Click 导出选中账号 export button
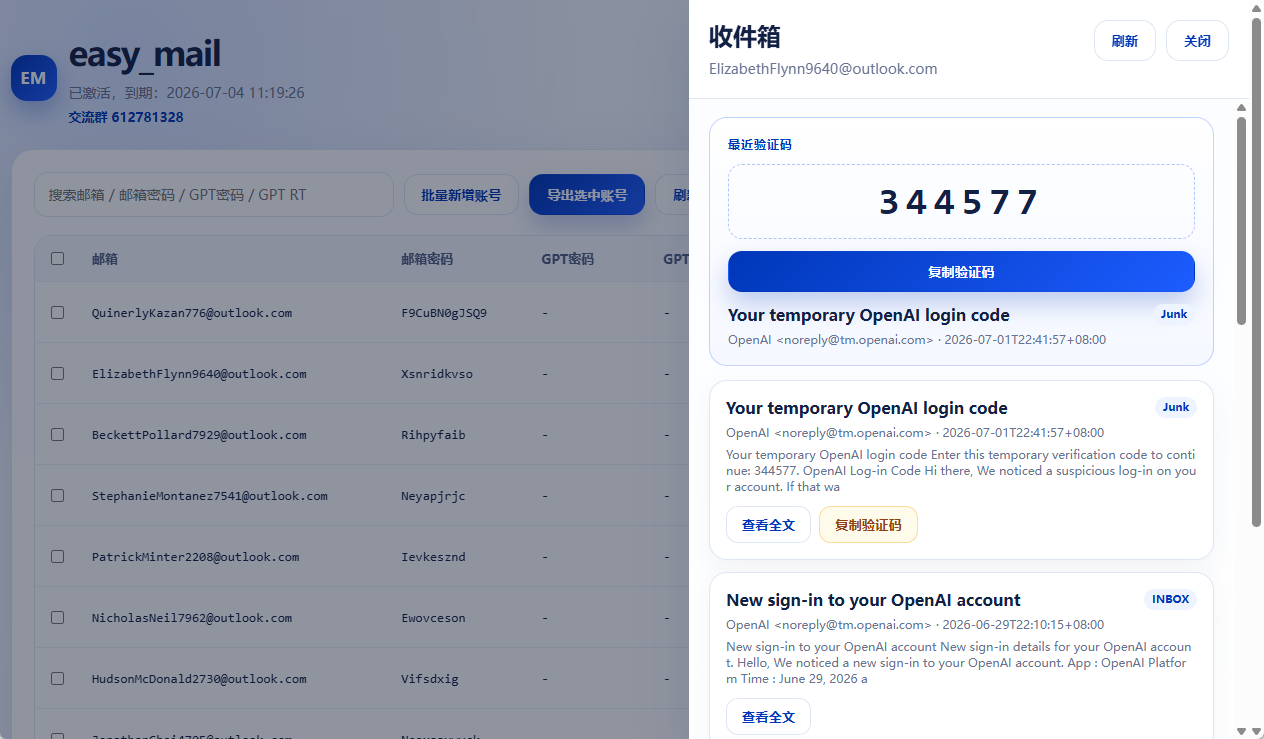 pos(587,195)
